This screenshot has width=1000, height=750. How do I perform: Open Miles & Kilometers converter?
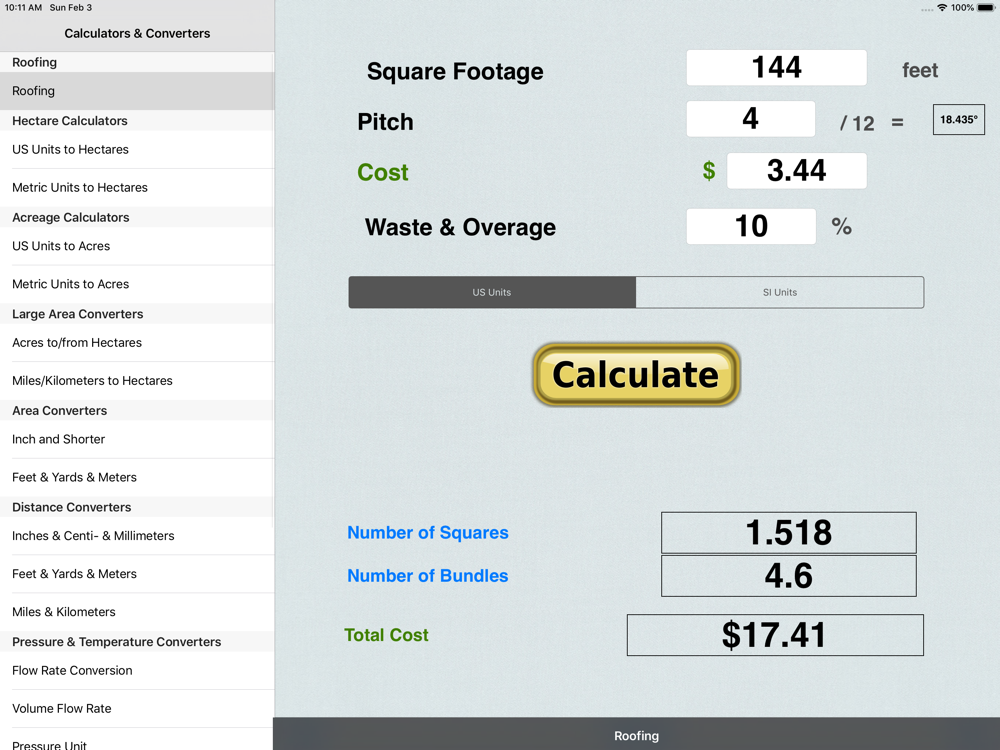coord(137,612)
